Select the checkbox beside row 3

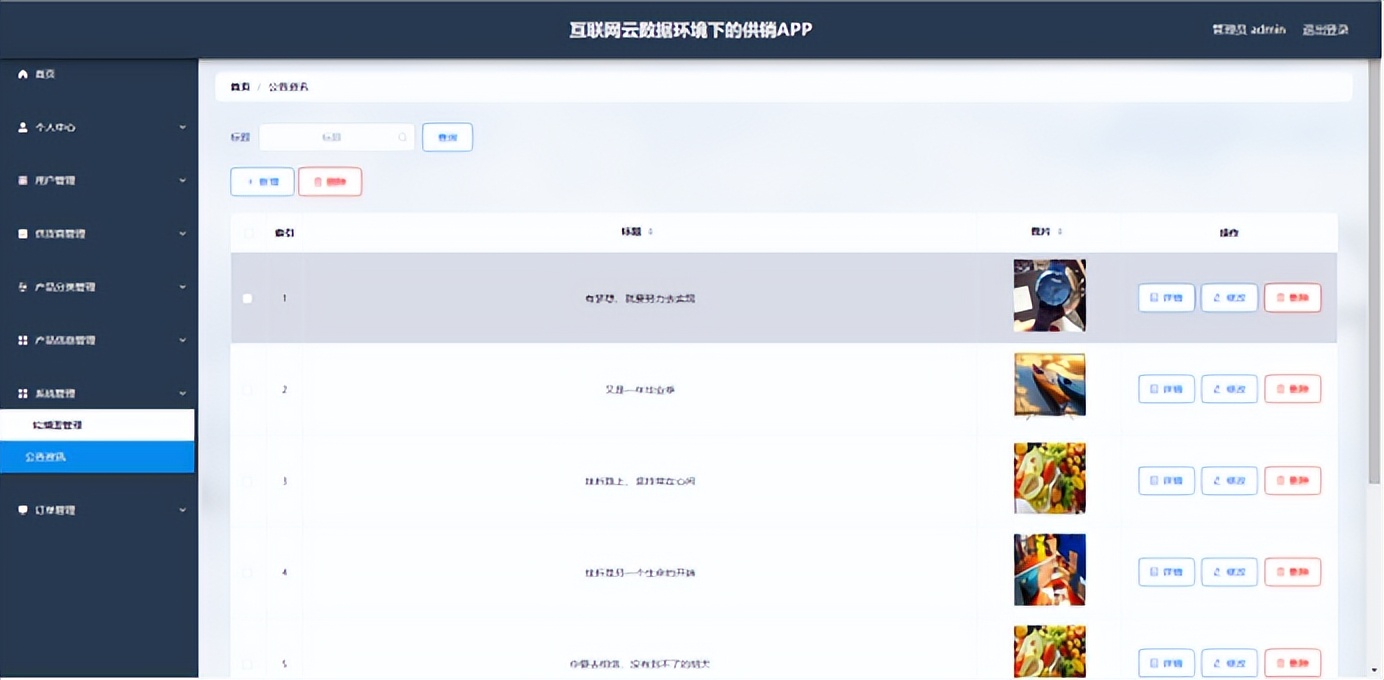(x=247, y=480)
